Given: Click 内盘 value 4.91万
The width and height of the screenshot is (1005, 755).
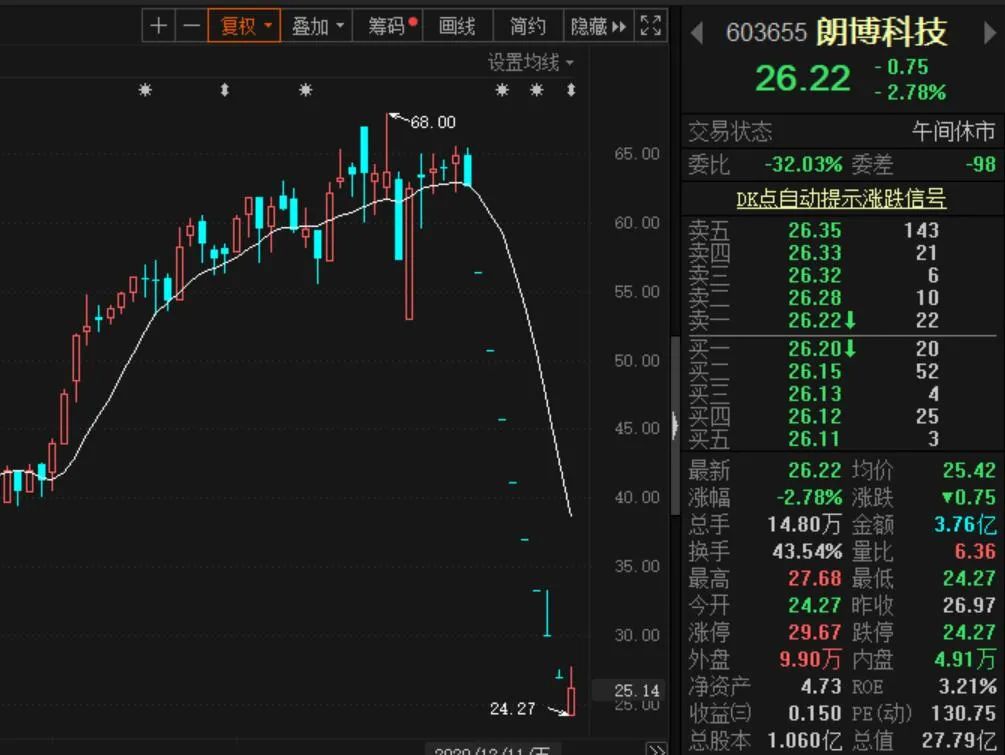Looking at the screenshot, I should [x=965, y=659].
